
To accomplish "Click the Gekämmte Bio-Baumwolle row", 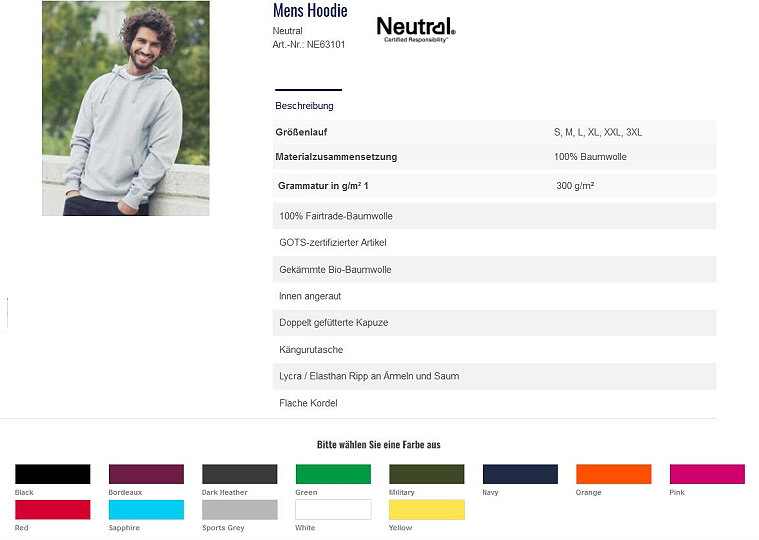I will [x=494, y=270].
